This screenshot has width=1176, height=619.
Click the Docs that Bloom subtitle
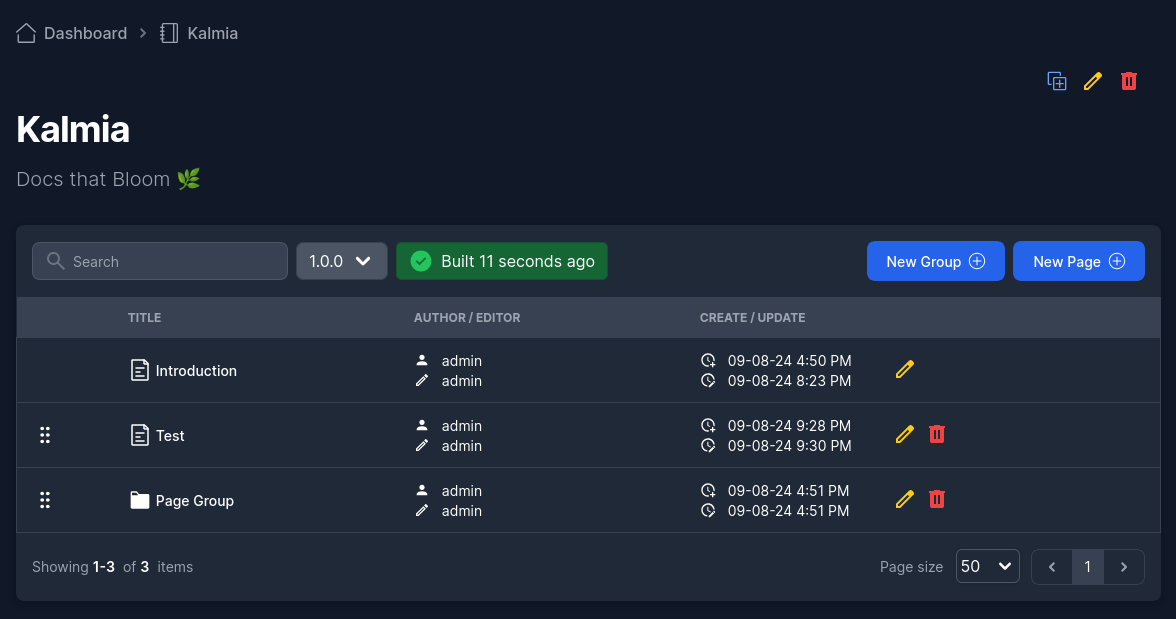108,179
